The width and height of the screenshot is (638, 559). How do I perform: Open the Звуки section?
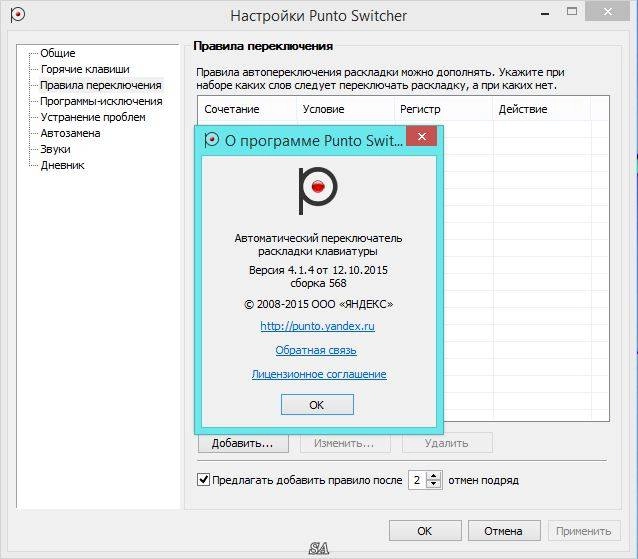[55, 149]
